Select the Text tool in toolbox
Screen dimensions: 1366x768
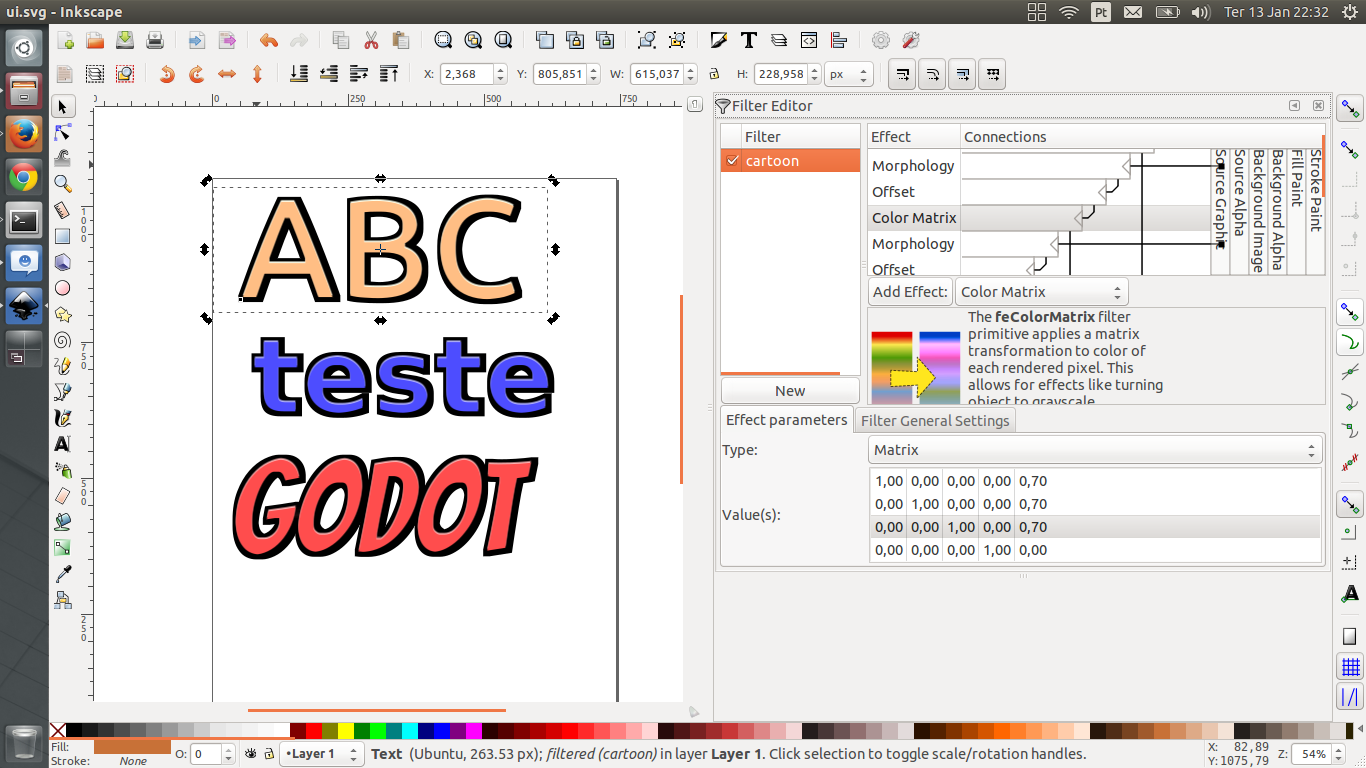click(62, 444)
